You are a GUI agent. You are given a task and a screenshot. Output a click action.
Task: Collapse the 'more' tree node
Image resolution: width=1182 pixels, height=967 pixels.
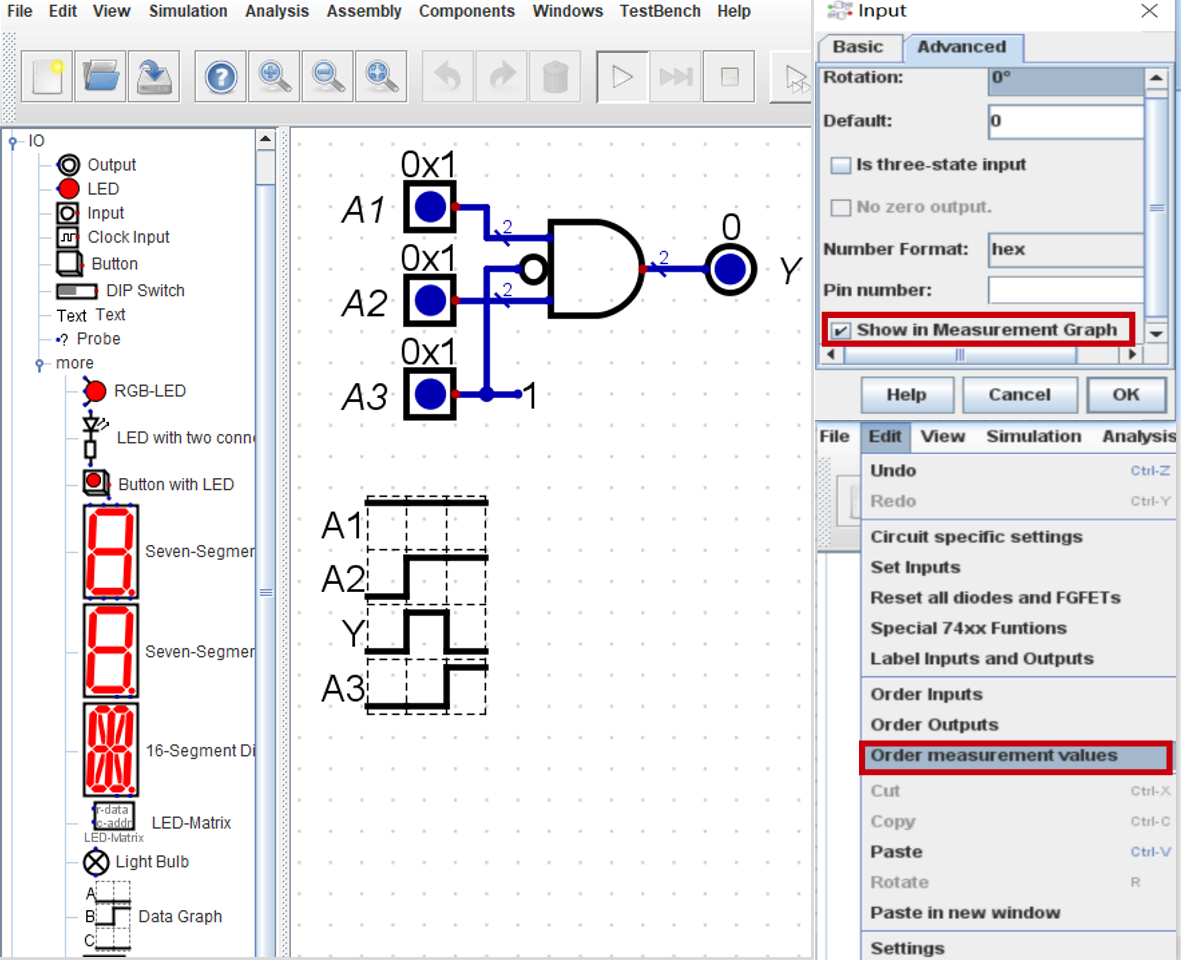(40, 364)
